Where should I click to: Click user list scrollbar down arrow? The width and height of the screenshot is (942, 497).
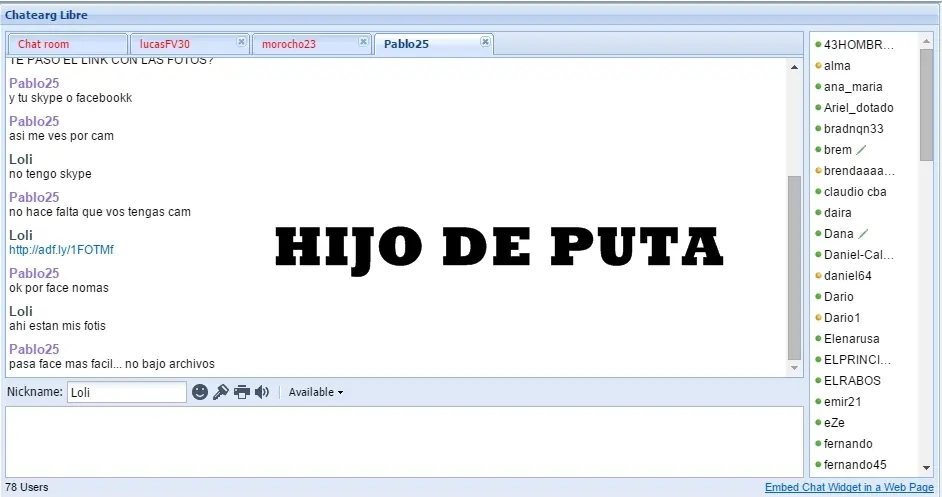[x=926, y=468]
